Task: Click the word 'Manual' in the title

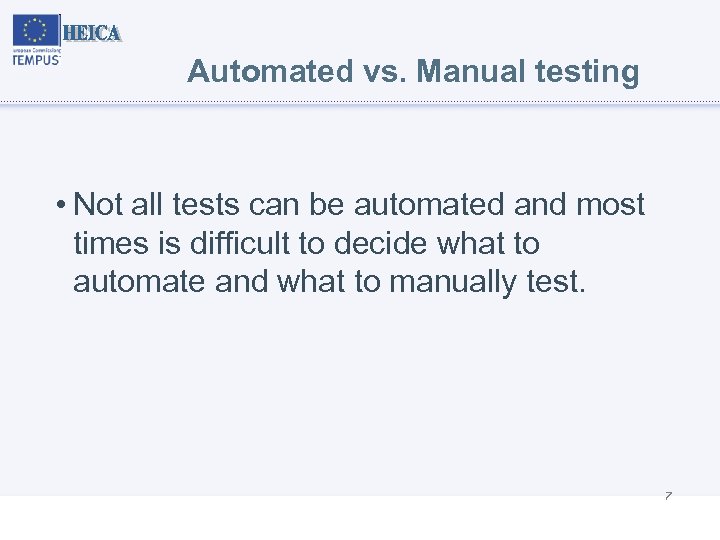Action: click(461, 72)
